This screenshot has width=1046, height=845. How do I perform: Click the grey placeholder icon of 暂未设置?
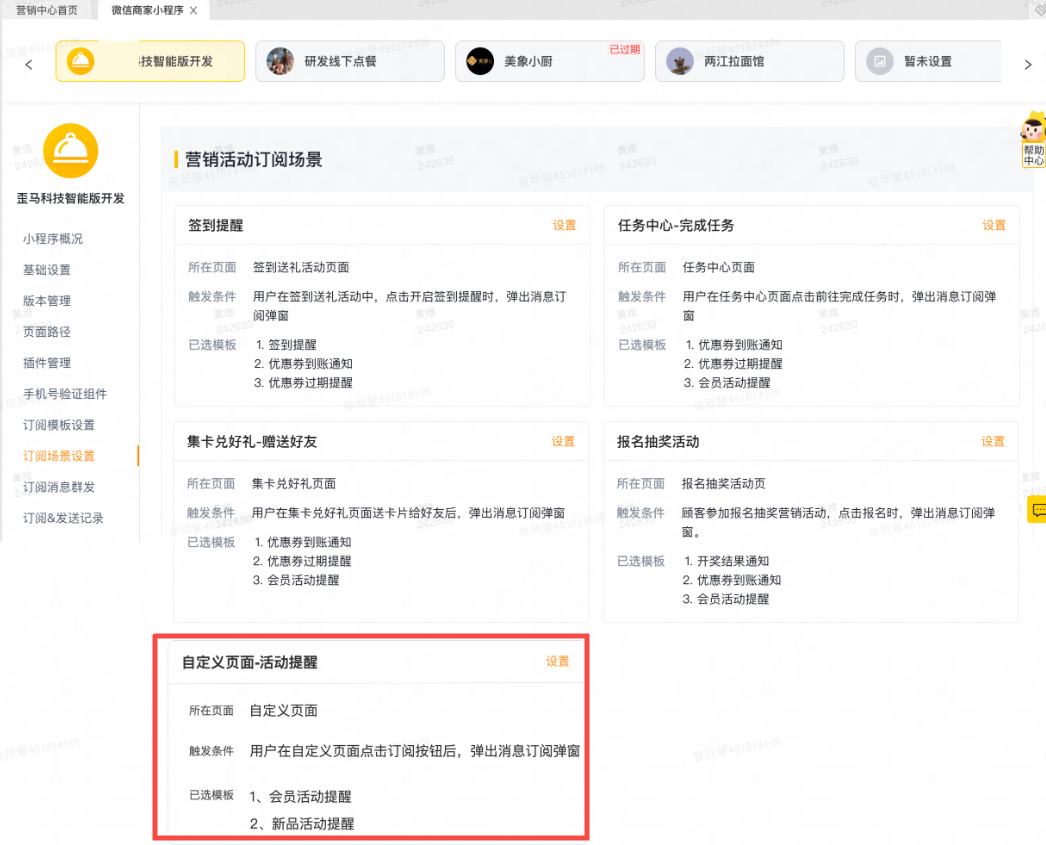880,61
